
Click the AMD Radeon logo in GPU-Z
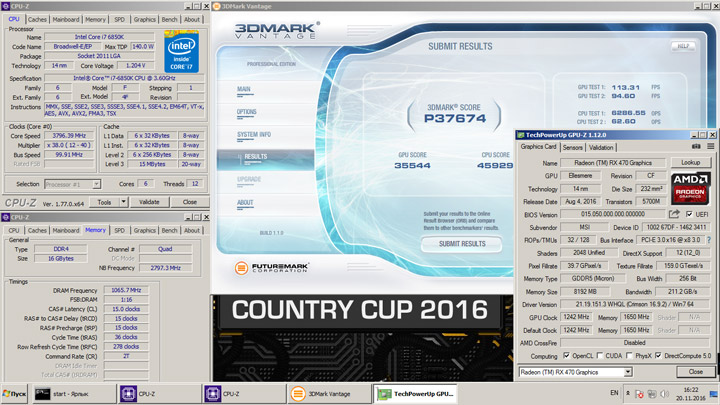tap(690, 188)
